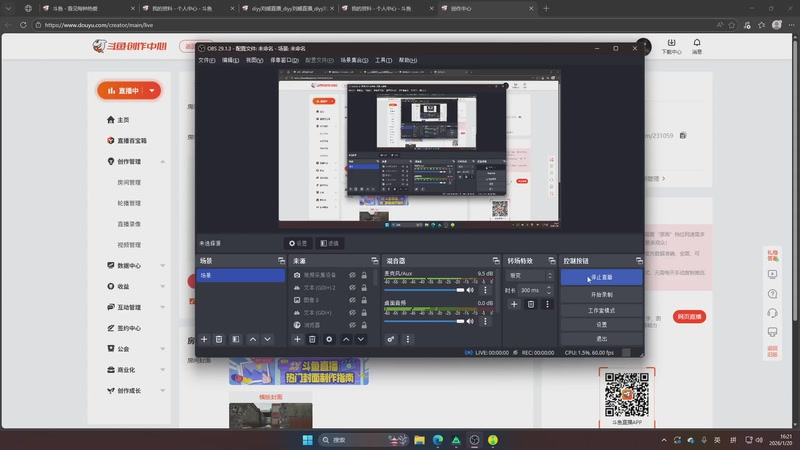Viewport: 800px width, 450px height.
Task: Expand the 数据中心 sidebar section
Action: 162,266
